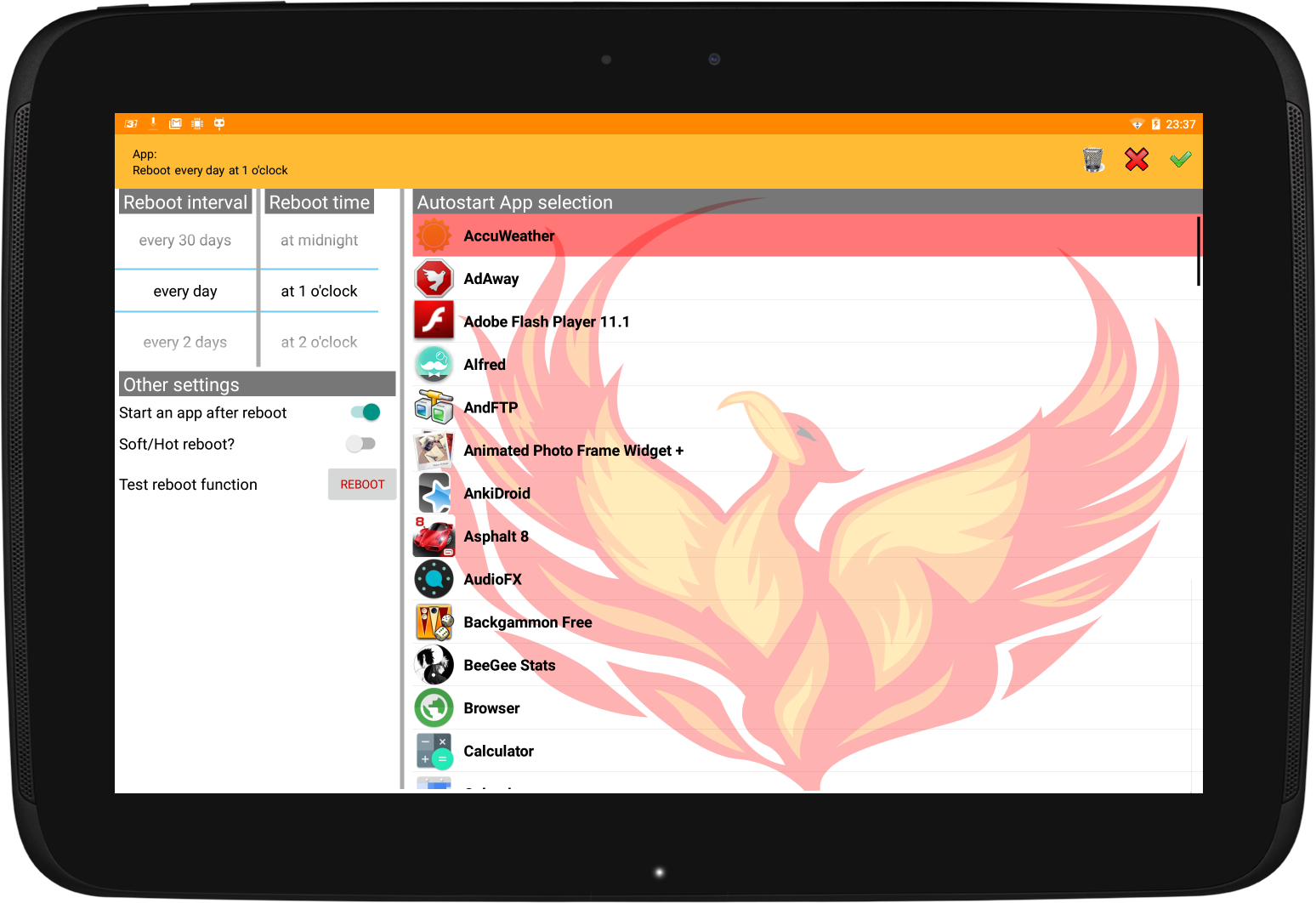Click the Browser label text

tap(491, 708)
